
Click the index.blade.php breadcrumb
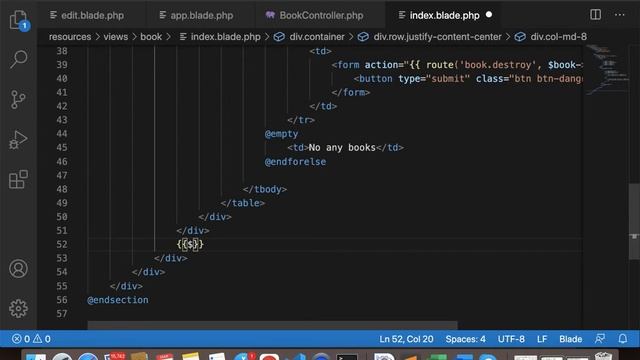point(220,37)
